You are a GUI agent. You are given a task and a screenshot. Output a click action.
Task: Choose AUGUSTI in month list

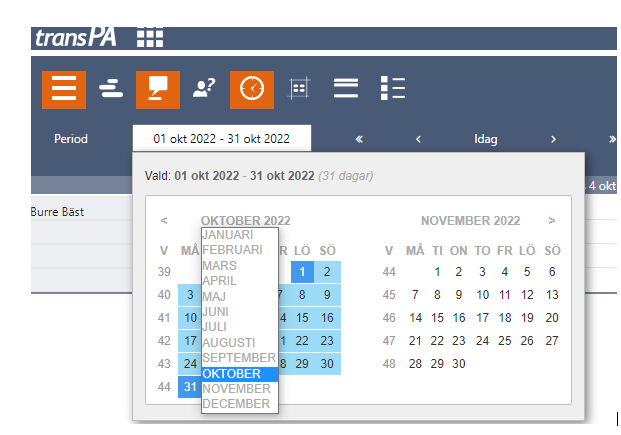coord(240,342)
